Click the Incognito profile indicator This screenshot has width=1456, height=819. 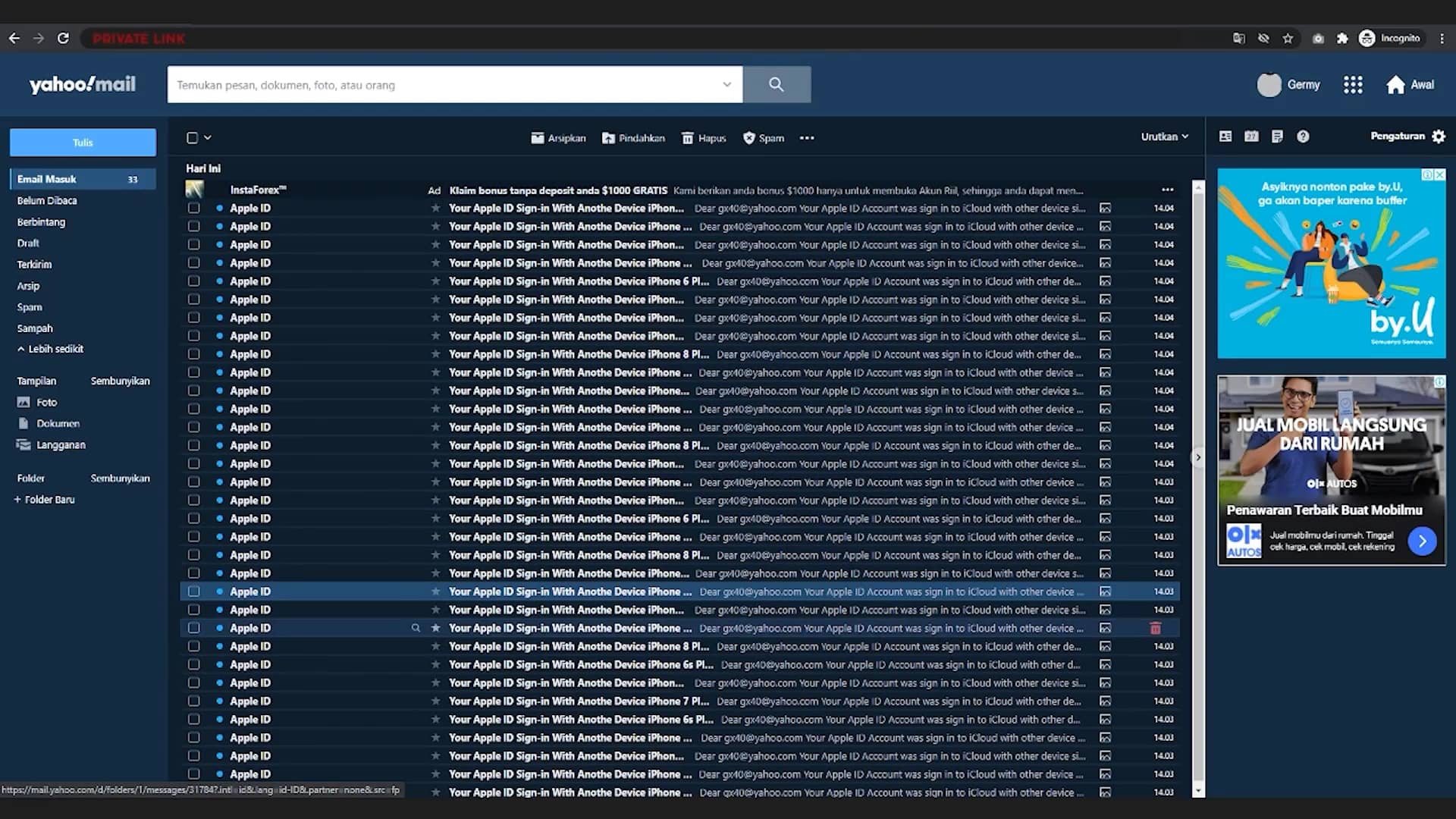pyautogui.click(x=1390, y=39)
